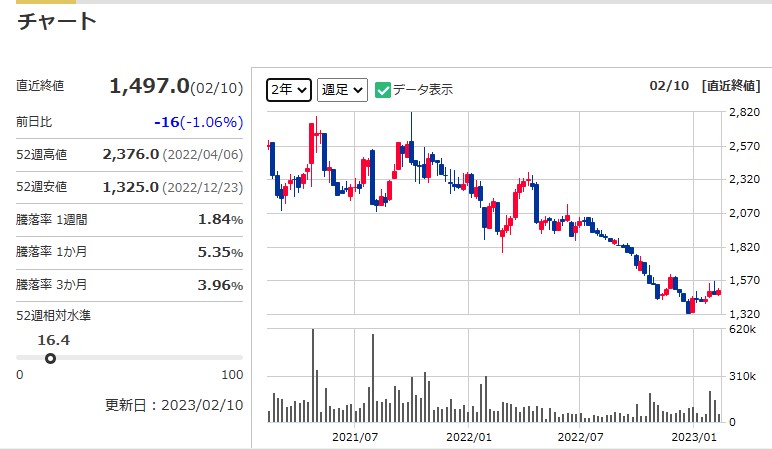Click the 更新日：2023/02/10 text
This screenshot has height=449, width=772.
pyautogui.click(x=174, y=405)
